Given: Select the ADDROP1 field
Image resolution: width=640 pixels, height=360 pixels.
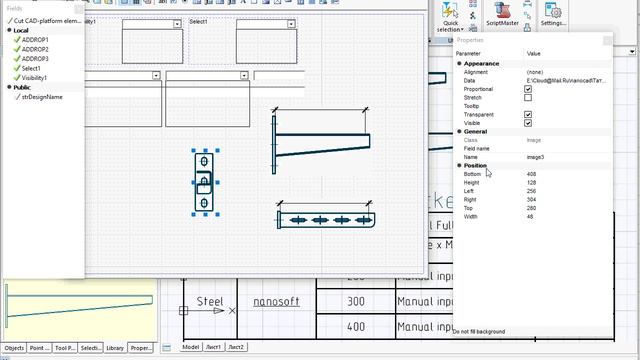Looking at the screenshot, I should pyautogui.click(x=35, y=40).
